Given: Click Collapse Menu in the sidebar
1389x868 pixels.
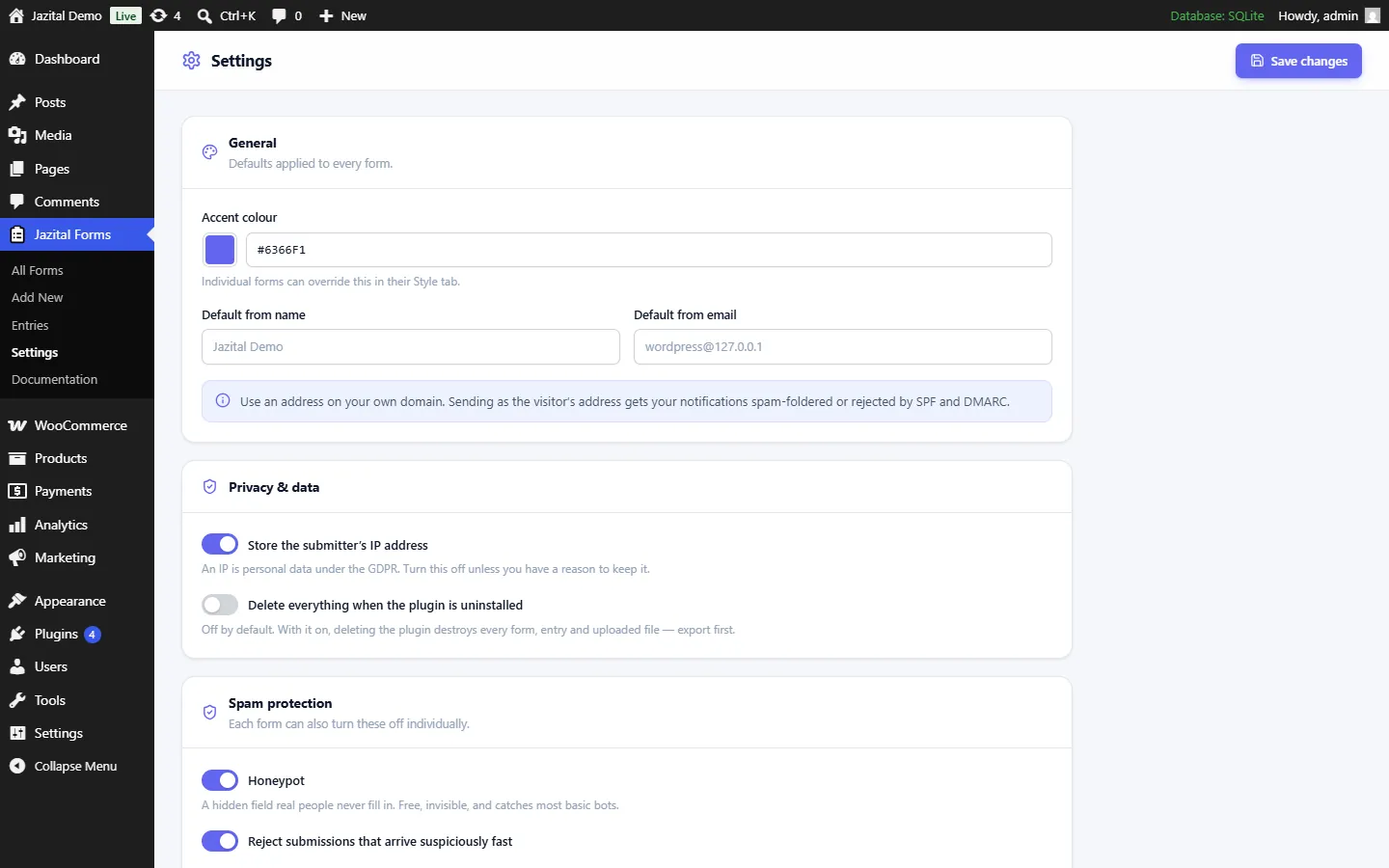Looking at the screenshot, I should 75,766.
